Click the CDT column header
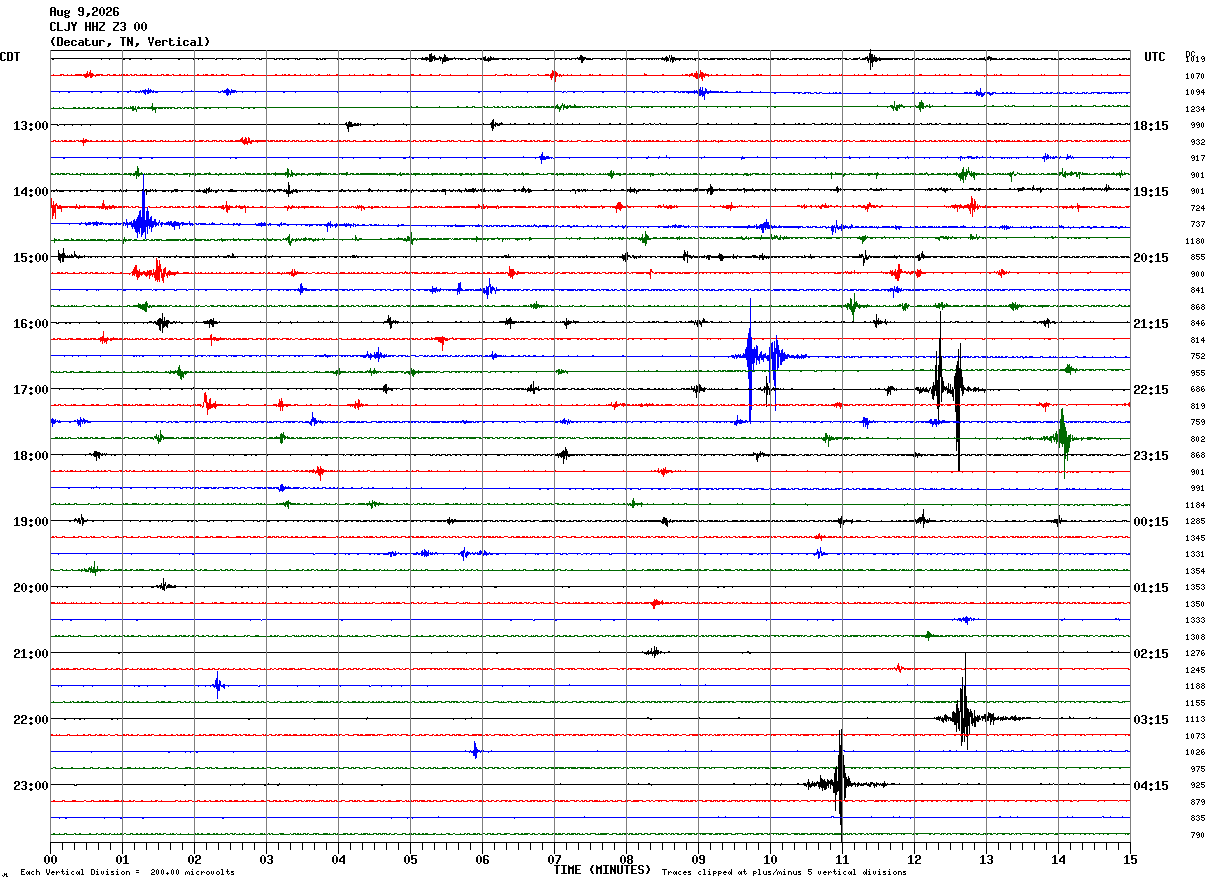The width and height of the screenshot is (1210, 886). pyautogui.click(x=10, y=57)
